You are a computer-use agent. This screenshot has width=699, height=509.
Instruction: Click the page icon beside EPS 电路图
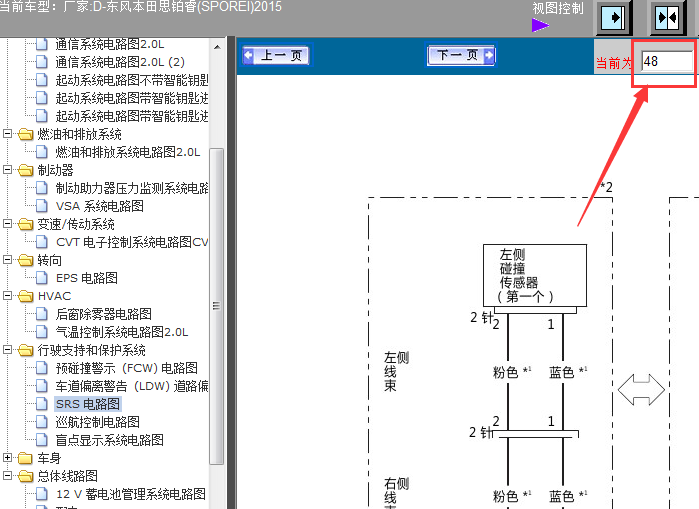(42, 278)
